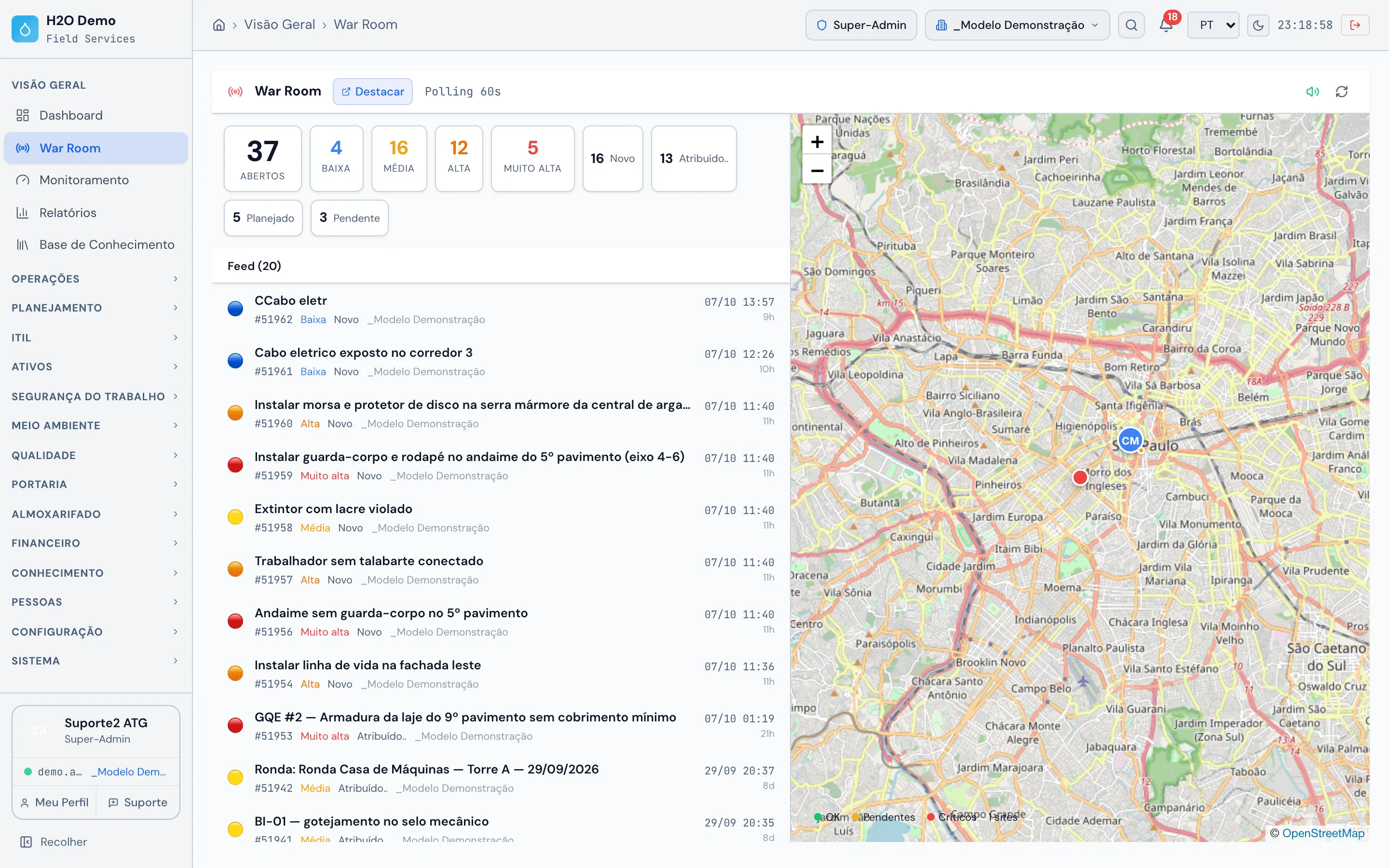Open Meu Perfil link
1389x868 pixels.
(54, 802)
